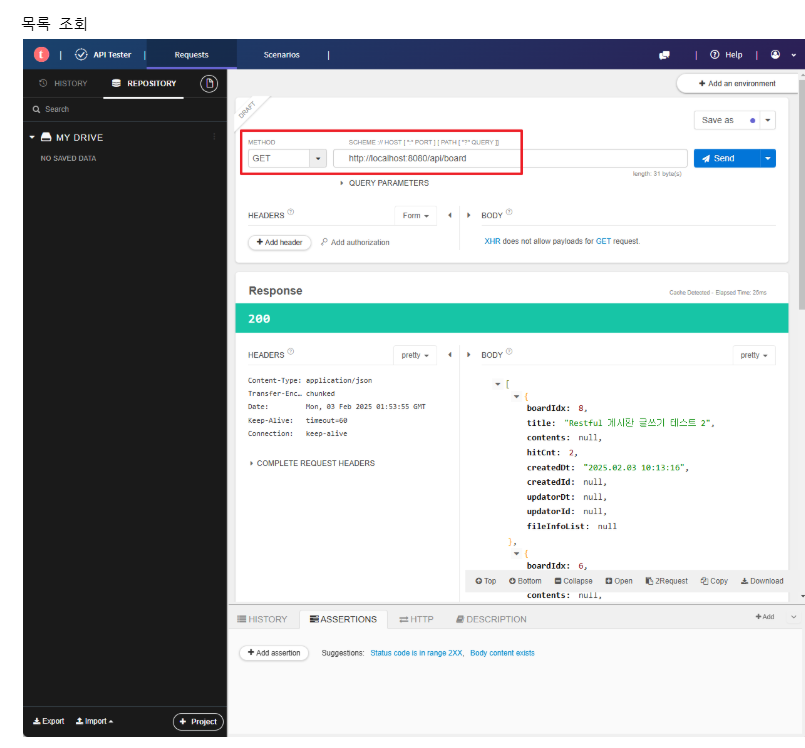Click the Send button
Image resolution: width=805 pixels, height=748 pixels.
point(727,159)
